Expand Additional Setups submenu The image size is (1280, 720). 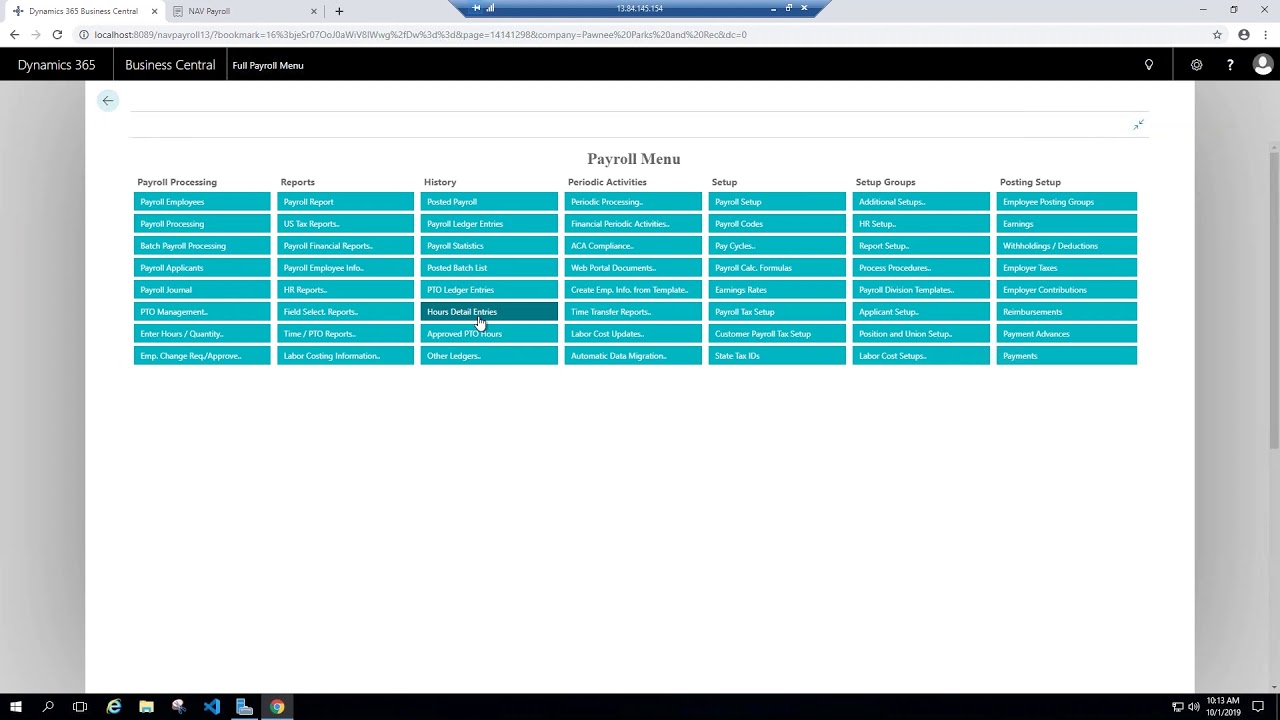point(921,202)
